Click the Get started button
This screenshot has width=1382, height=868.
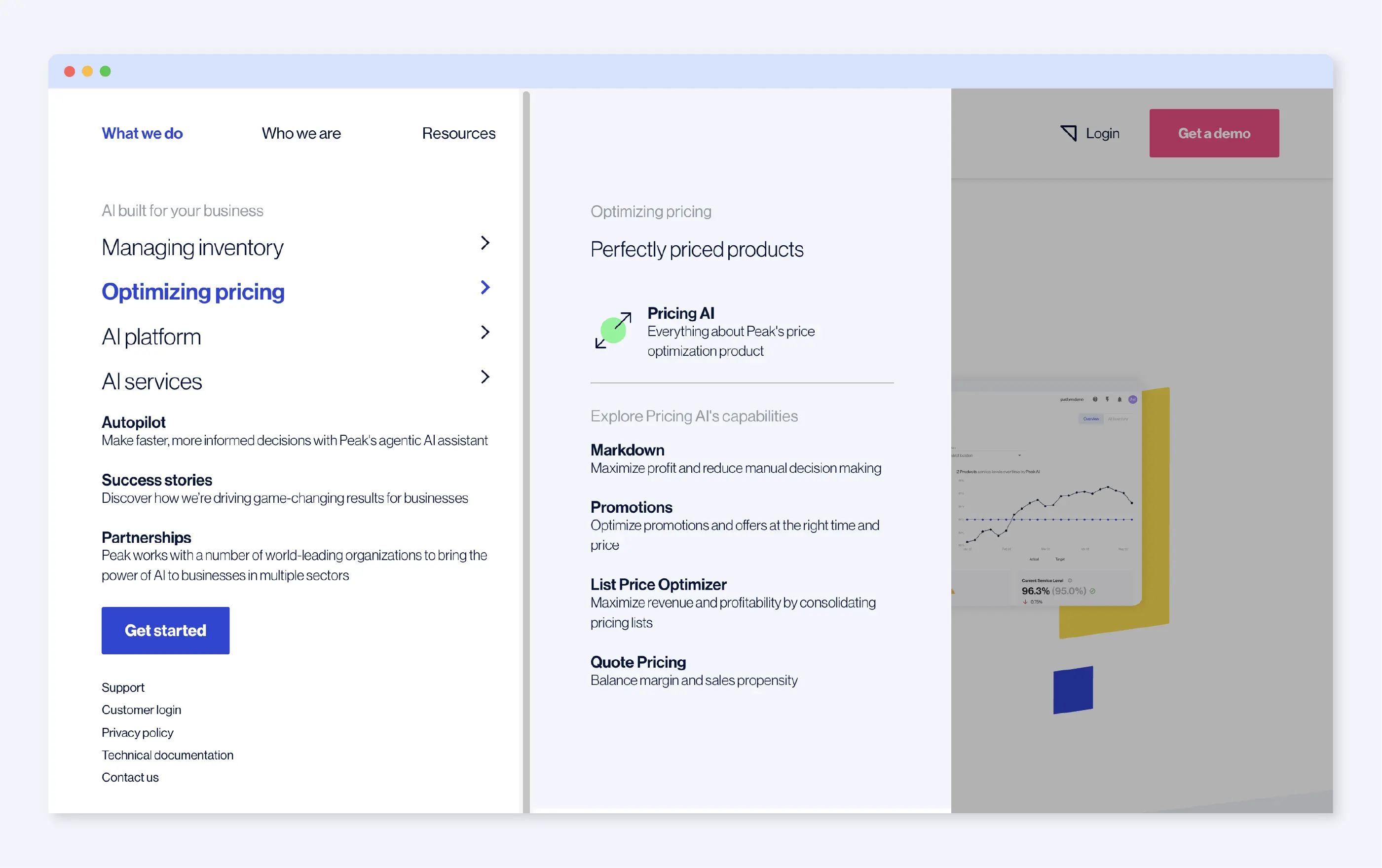pos(165,630)
